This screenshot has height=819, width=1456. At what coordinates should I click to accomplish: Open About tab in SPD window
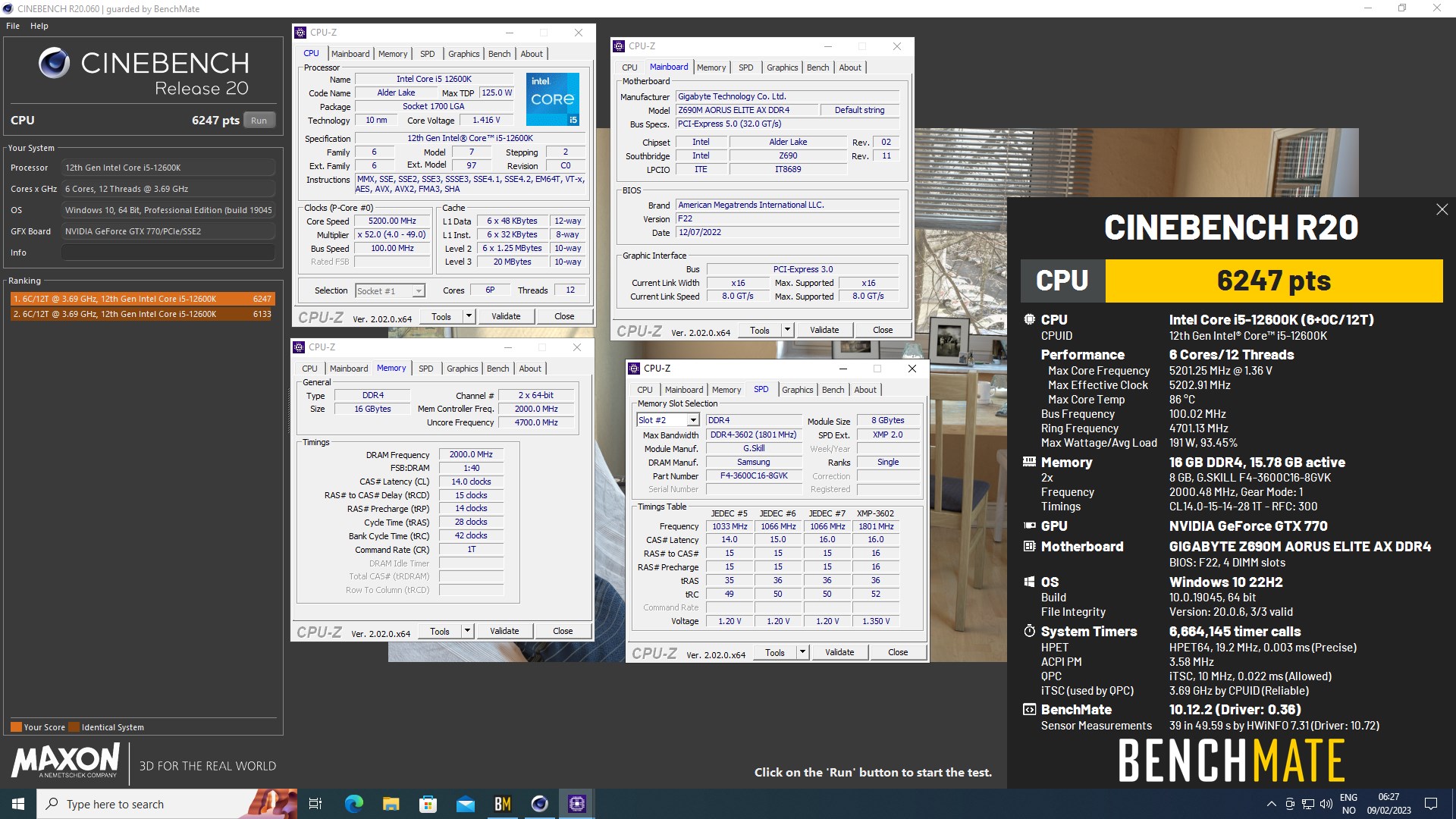coord(865,390)
